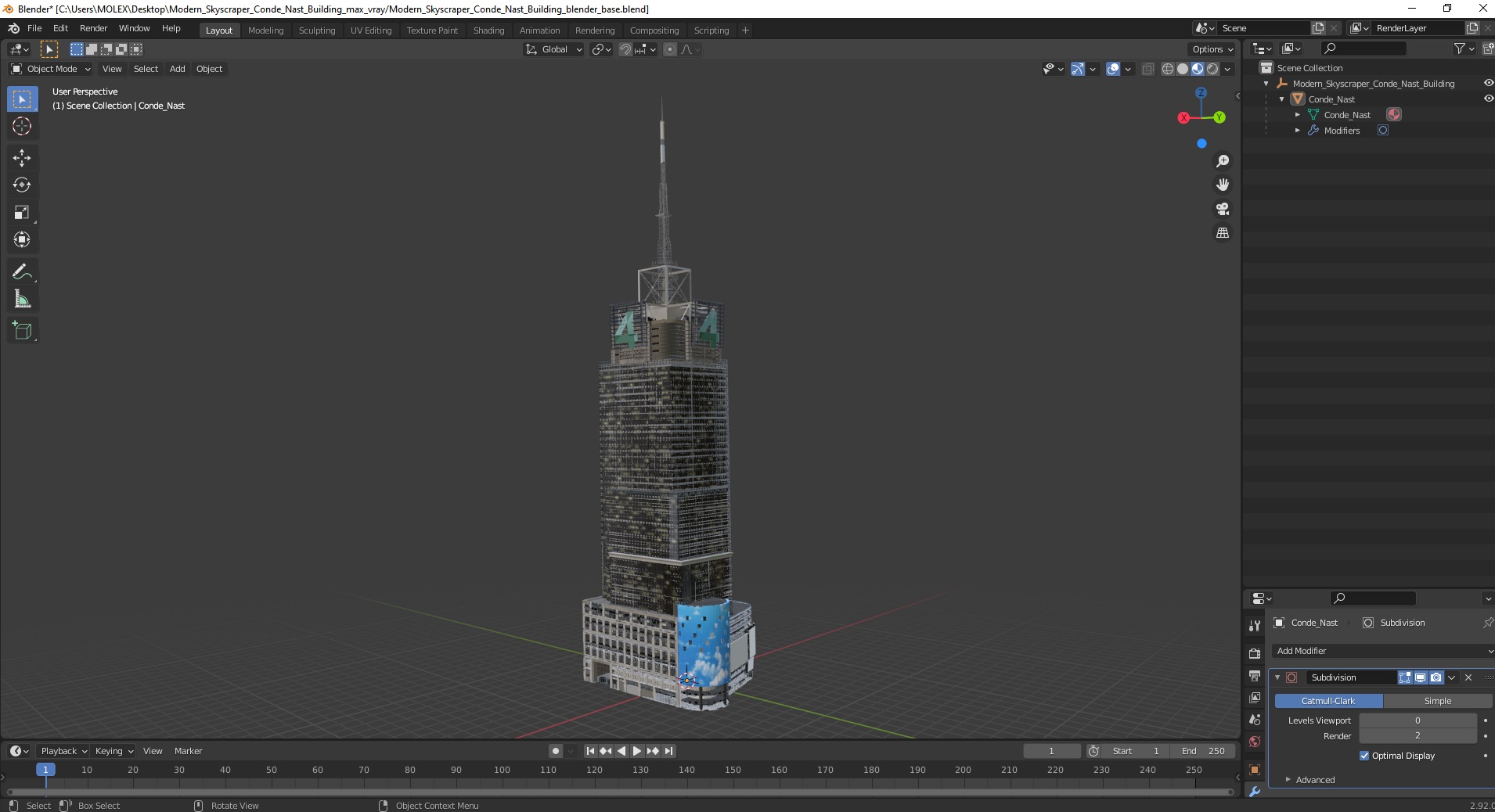Open the viewport shading options dropdown arrow

[1227, 69]
